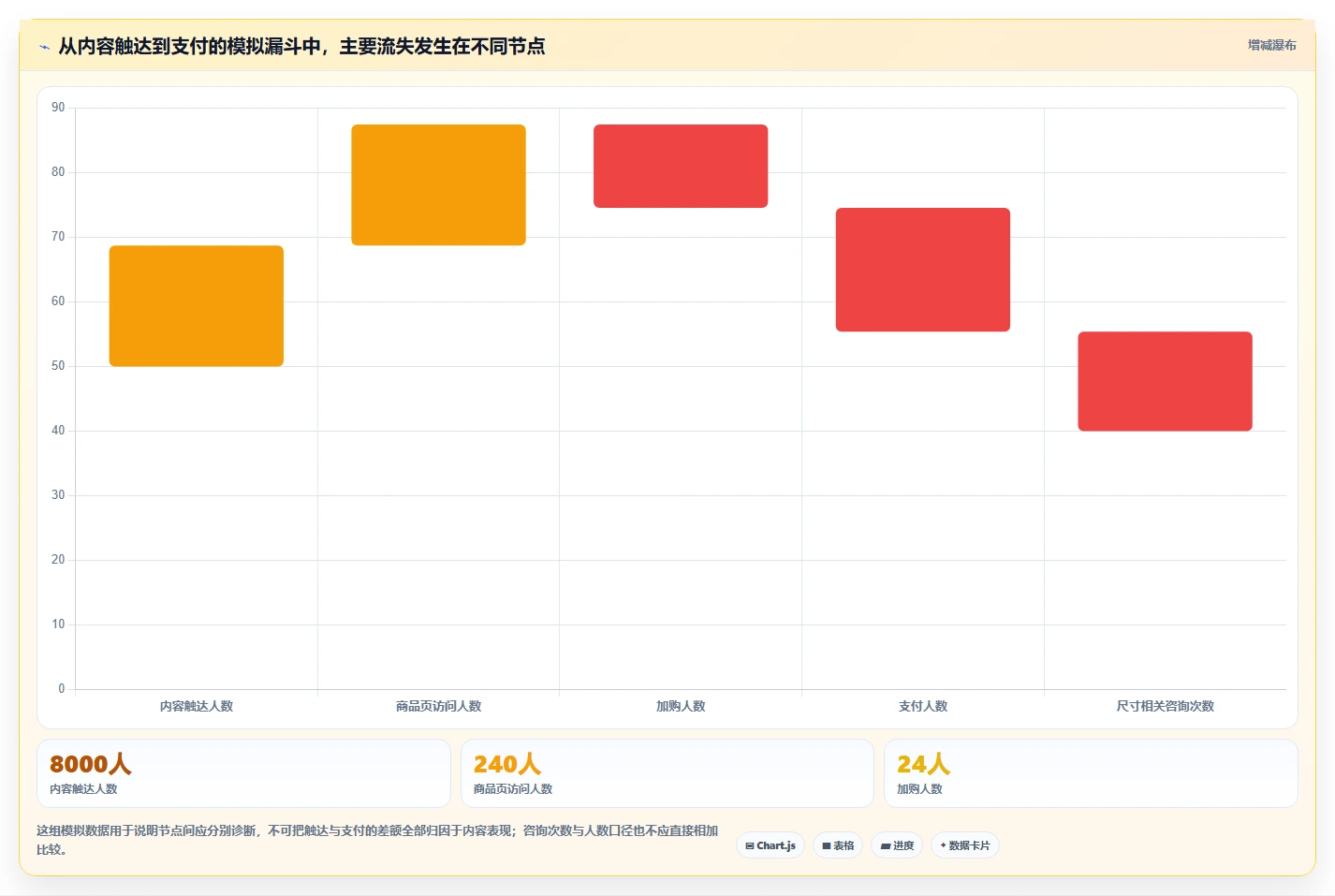Click the red bar for 加购人数
Image resolution: width=1335 pixels, height=896 pixels.
[681, 166]
